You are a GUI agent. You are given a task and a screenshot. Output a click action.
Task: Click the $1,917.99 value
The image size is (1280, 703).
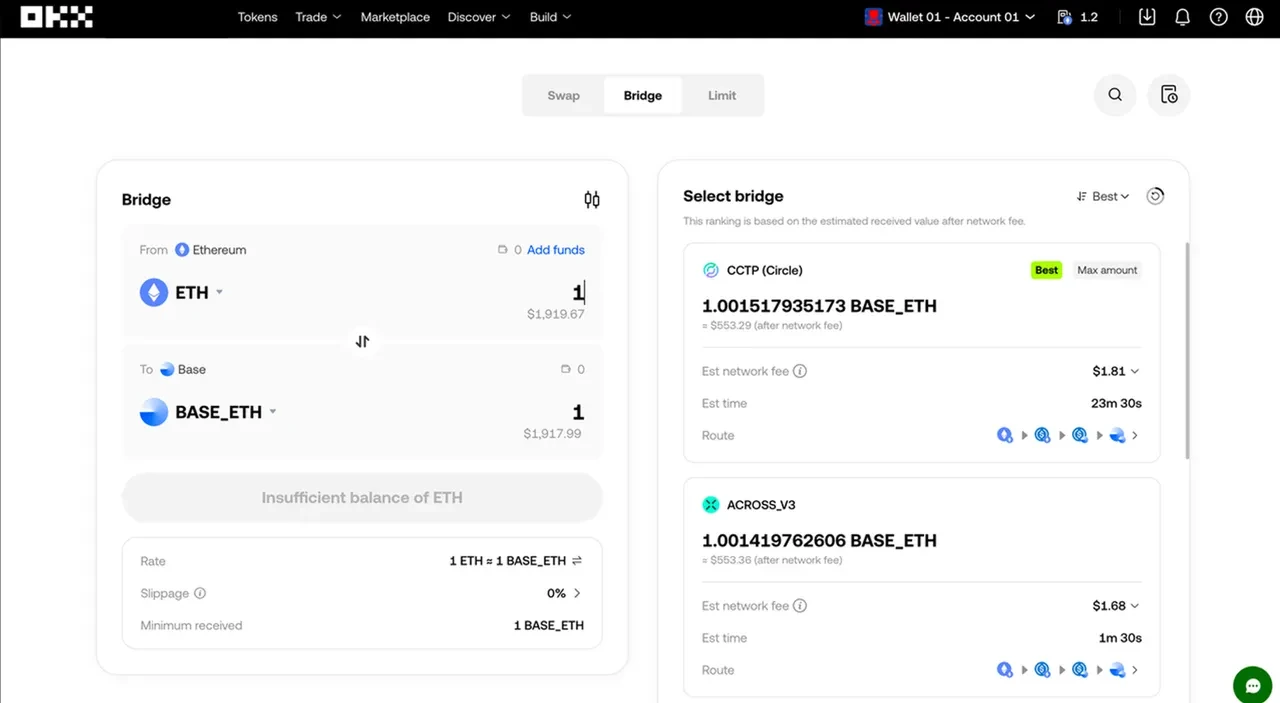[552, 434]
